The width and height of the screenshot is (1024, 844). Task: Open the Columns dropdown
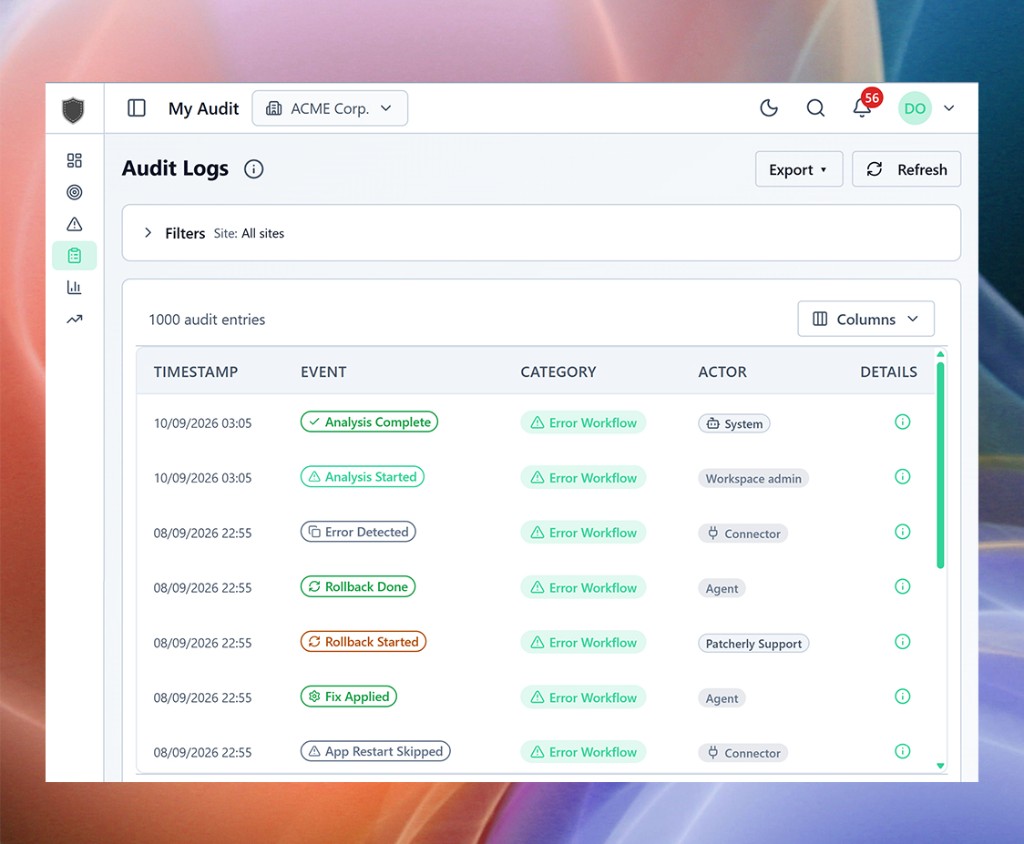point(865,319)
